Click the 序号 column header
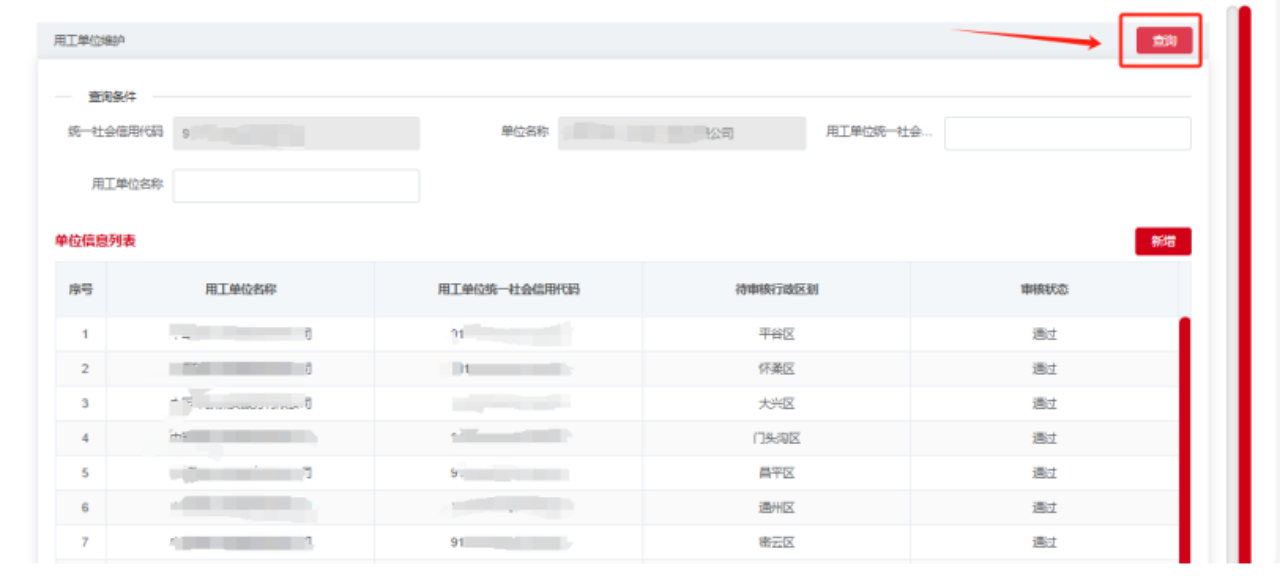The width and height of the screenshot is (1280, 576). point(81,289)
